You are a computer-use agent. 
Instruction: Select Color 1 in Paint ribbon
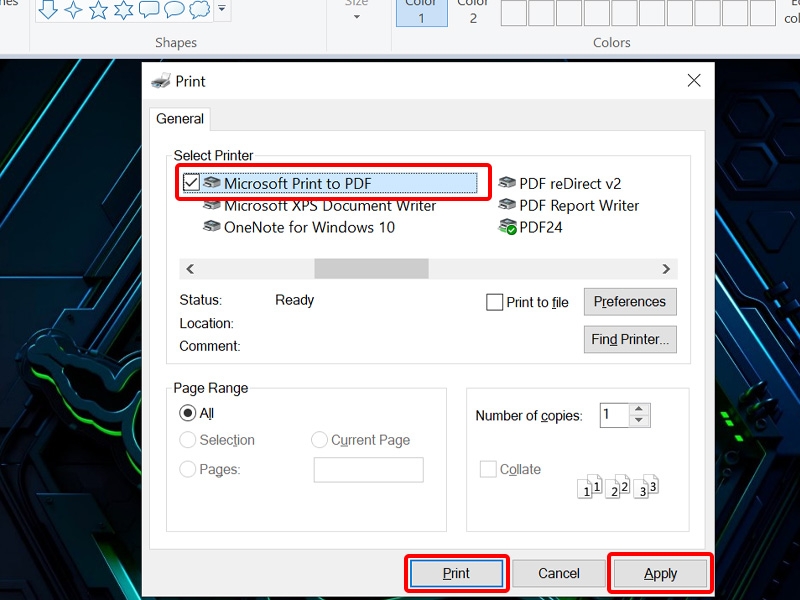pyautogui.click(x=421, y=13)
